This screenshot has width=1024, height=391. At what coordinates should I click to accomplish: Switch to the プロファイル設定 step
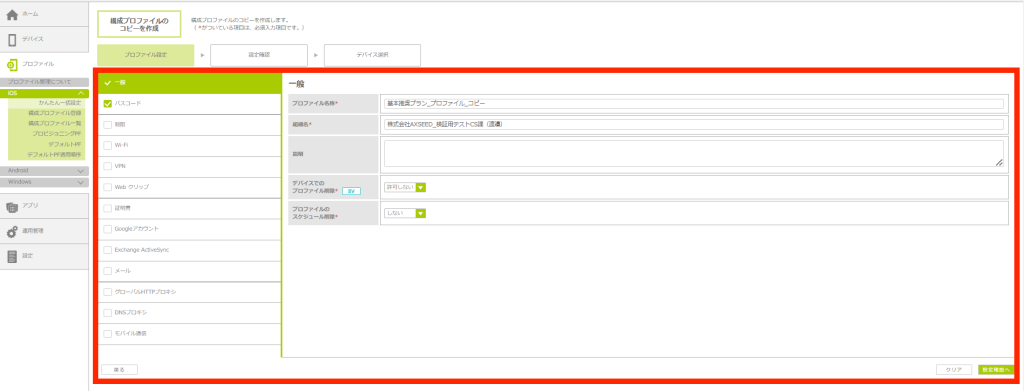(146, 55)
